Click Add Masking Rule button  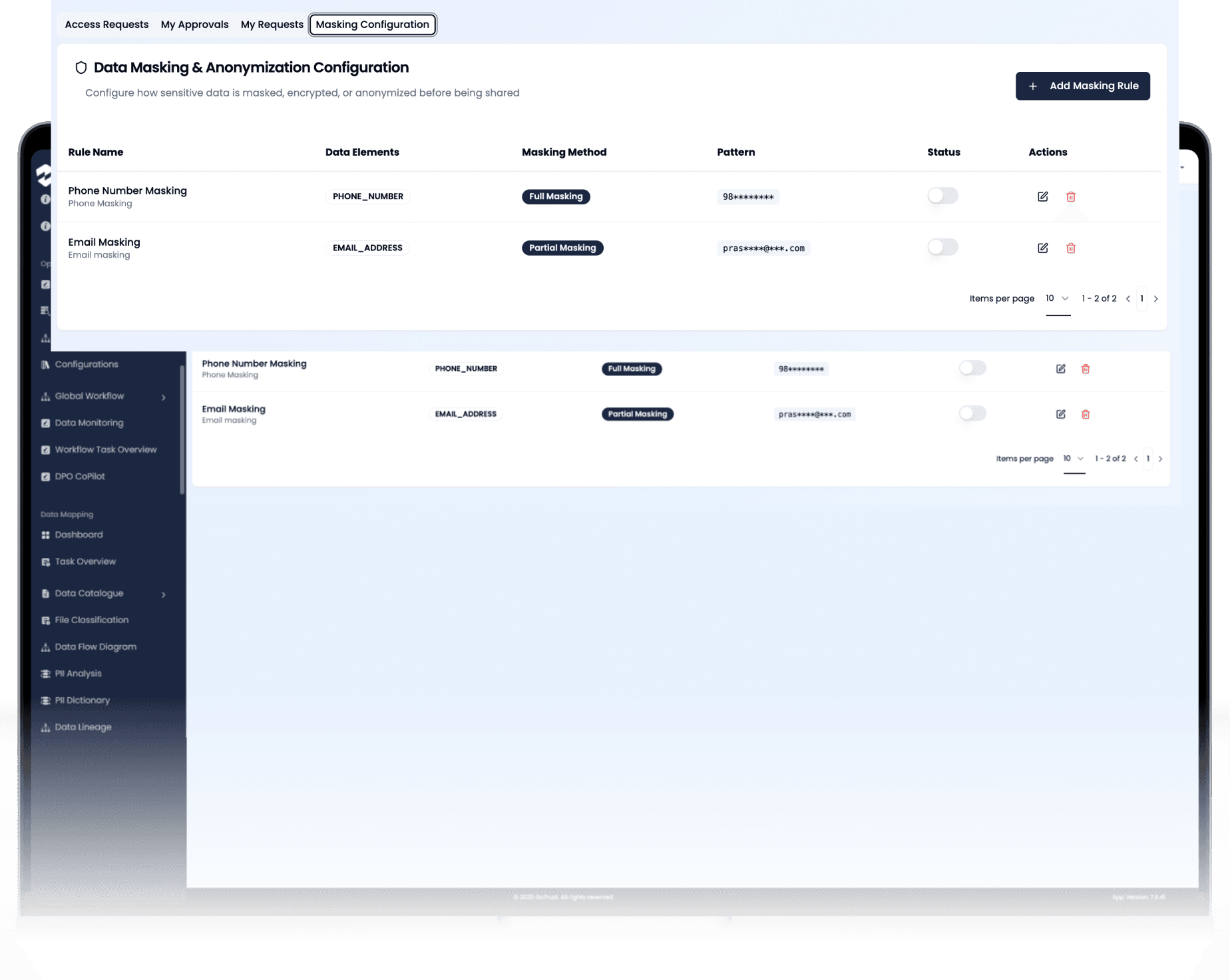point(1082,86)
